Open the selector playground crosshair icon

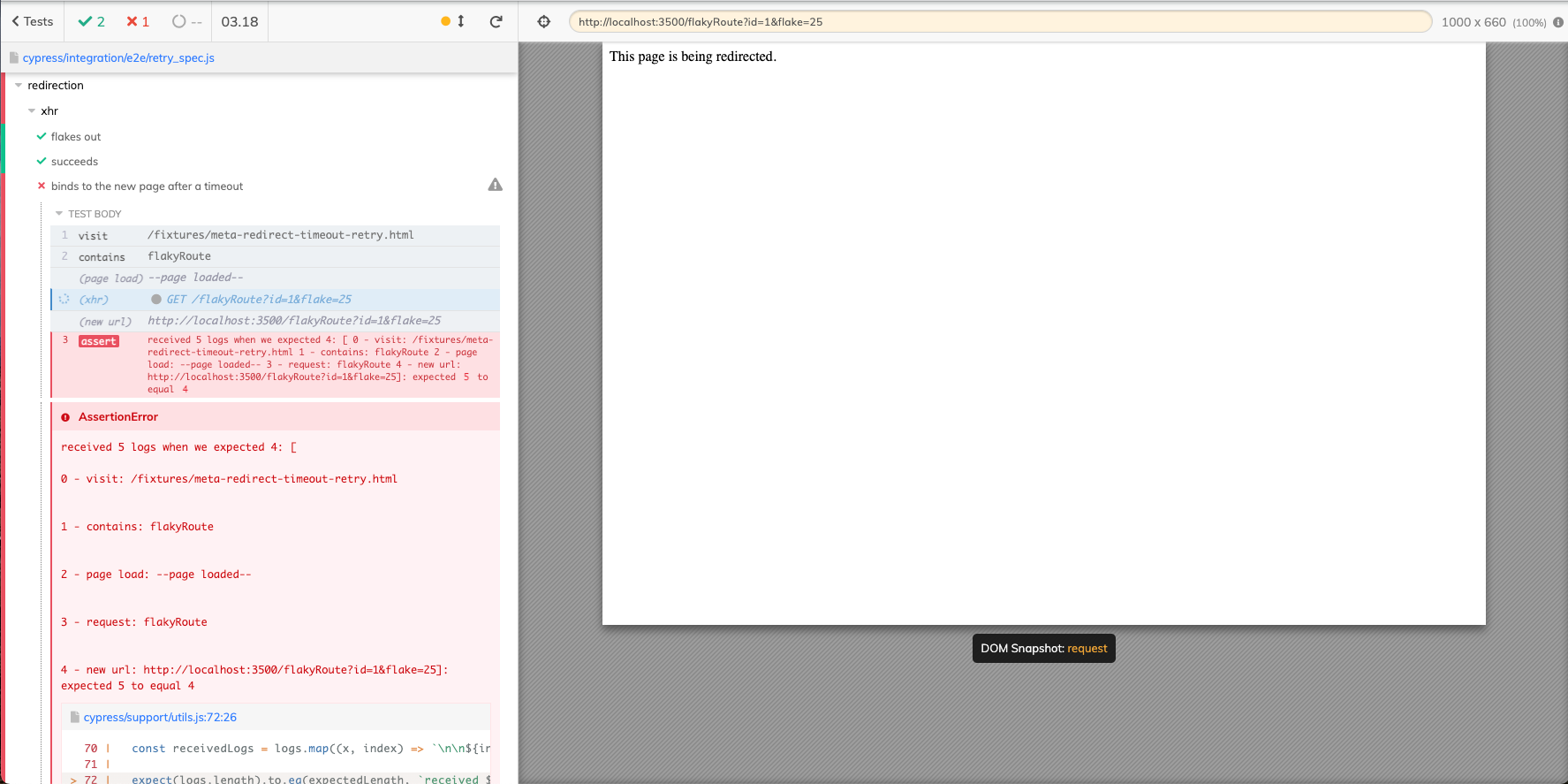tap(544, 21)
